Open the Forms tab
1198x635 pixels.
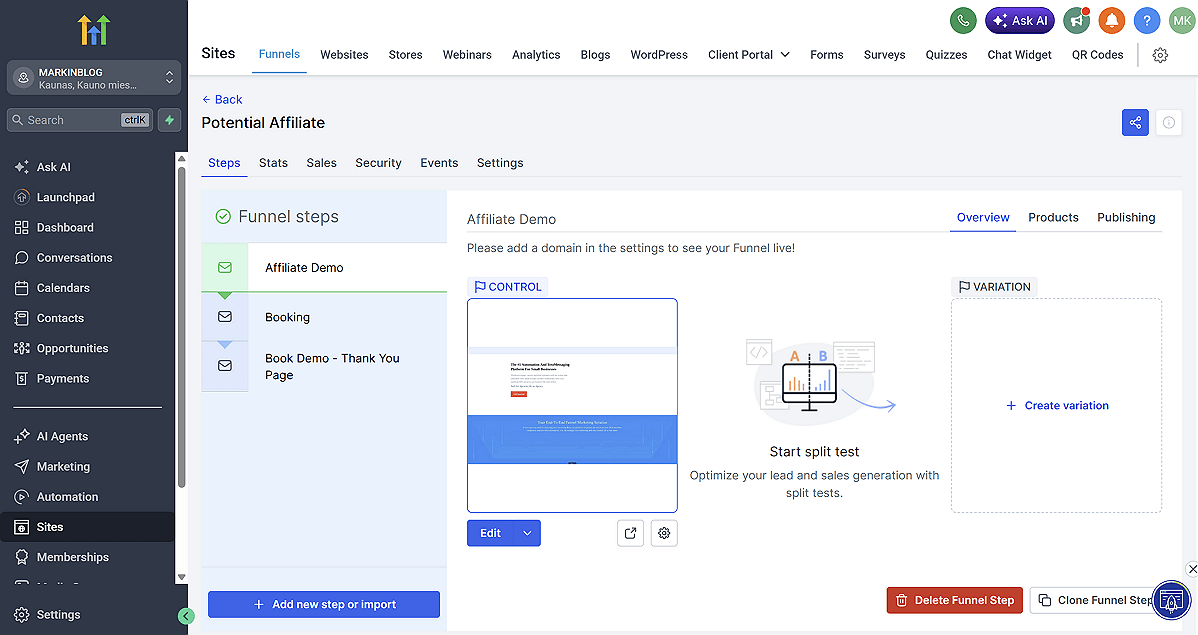[827, 55]
